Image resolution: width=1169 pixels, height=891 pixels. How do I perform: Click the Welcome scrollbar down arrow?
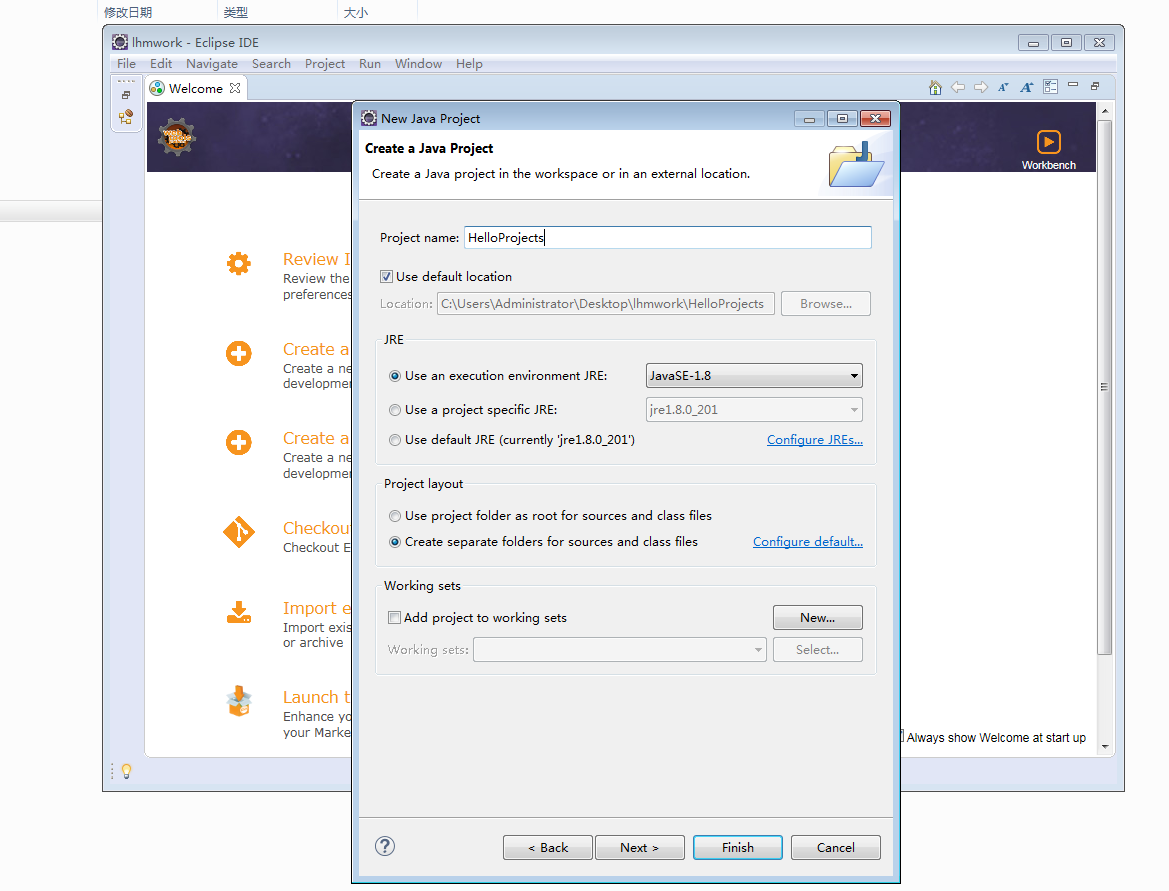click(x=1105, y=746)
